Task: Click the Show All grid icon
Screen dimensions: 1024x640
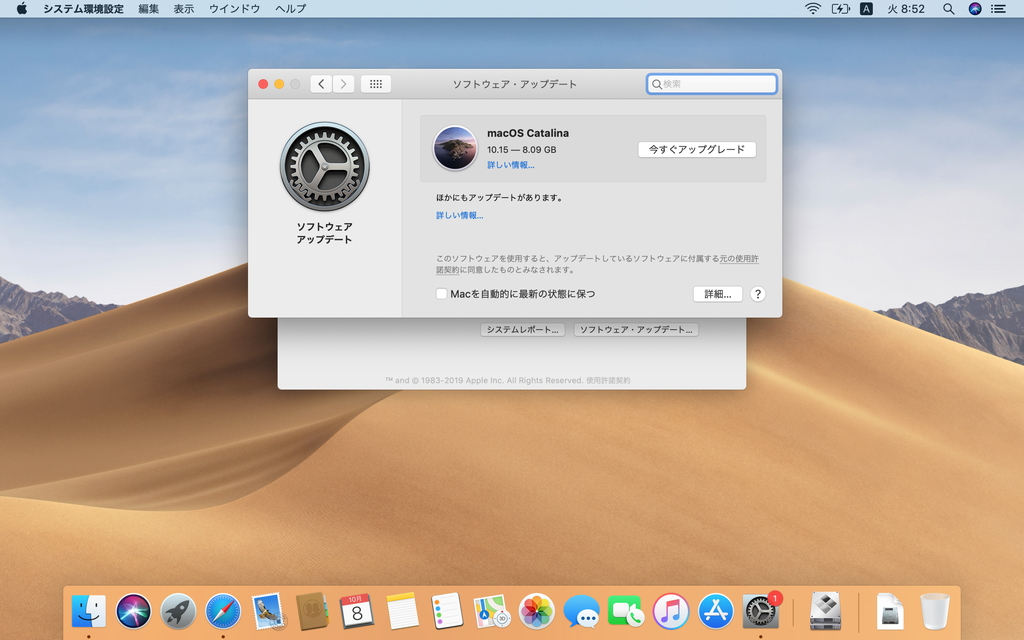Action: coord(375,84)
